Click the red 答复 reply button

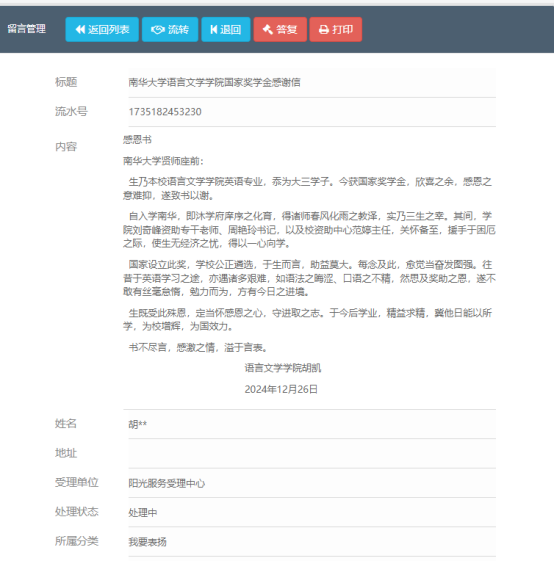[x=280, y=29]
